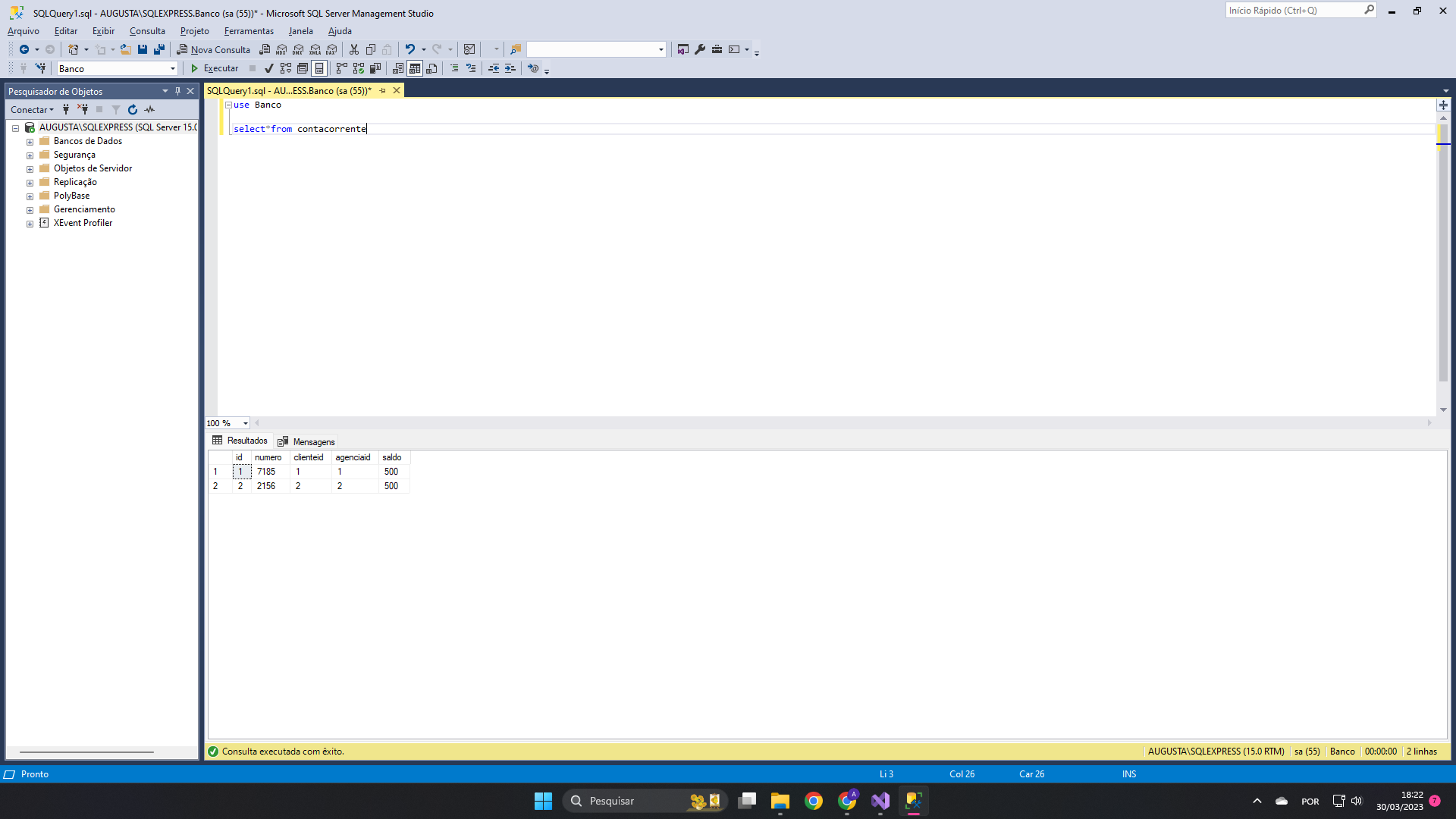Image resolution: width=1456 pixels, height=819 pixels.
Task: Click the Find in Files icon
Action: coord(516,49)
